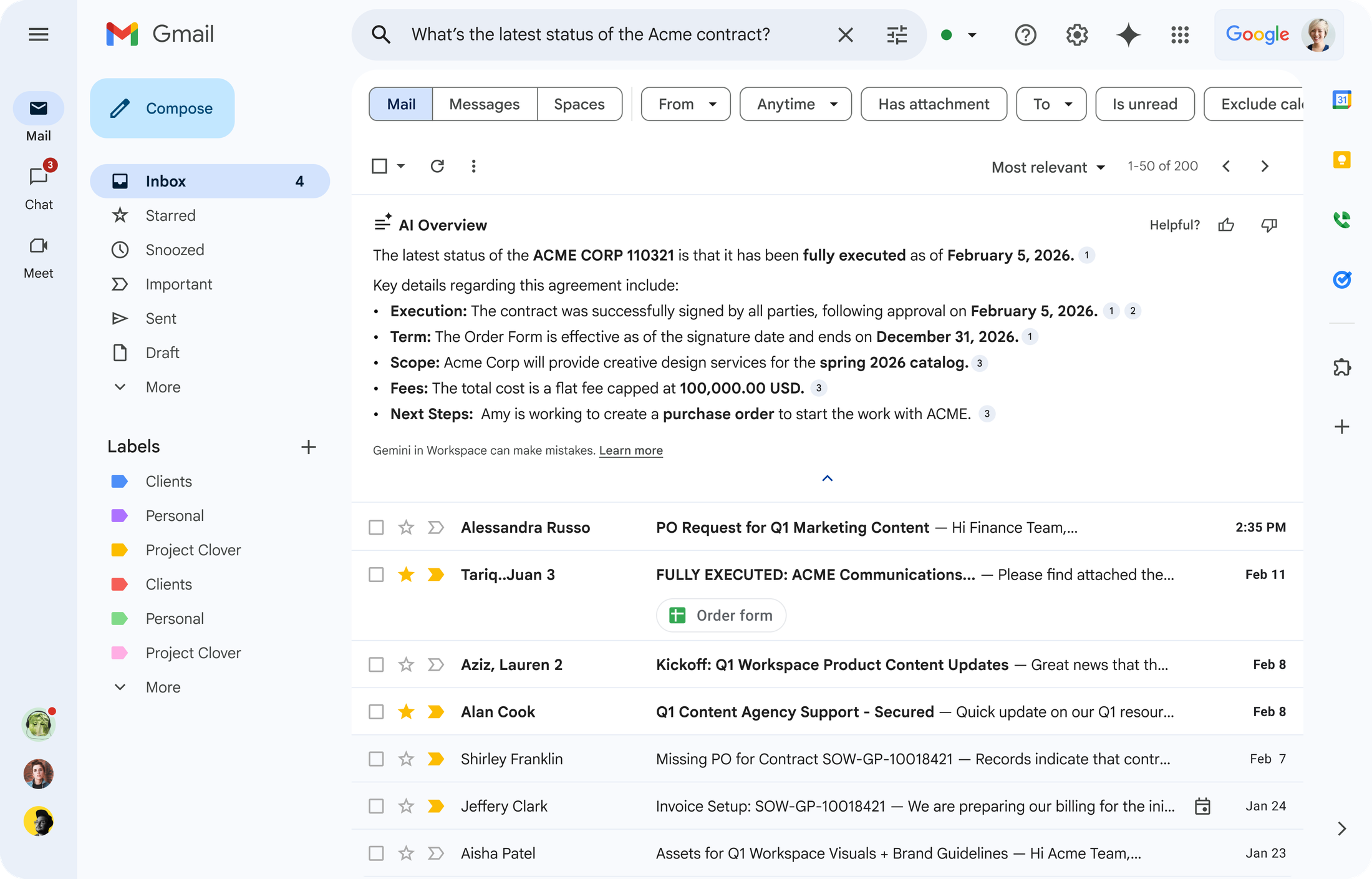Open Google Tasks in the side panel

point(1342,279)
